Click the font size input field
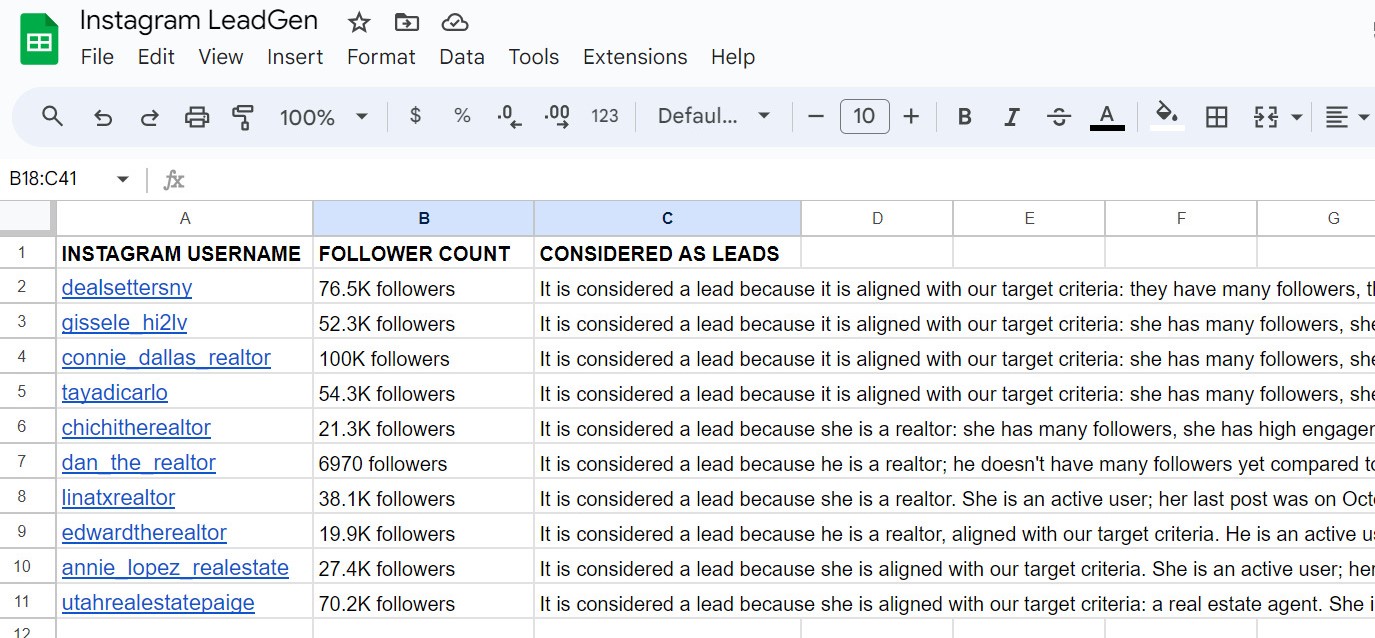This screenshot has width=1375, height=638. click(x=864, y=117)
